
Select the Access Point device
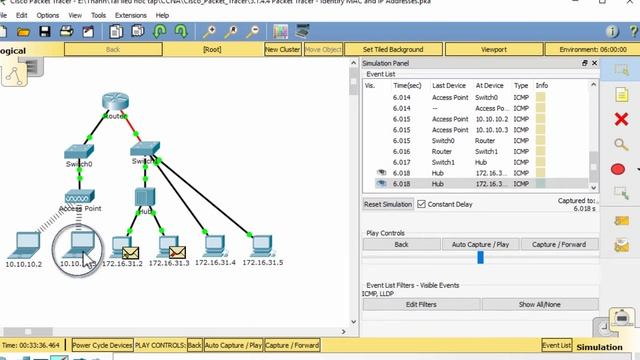pos(80,197)
